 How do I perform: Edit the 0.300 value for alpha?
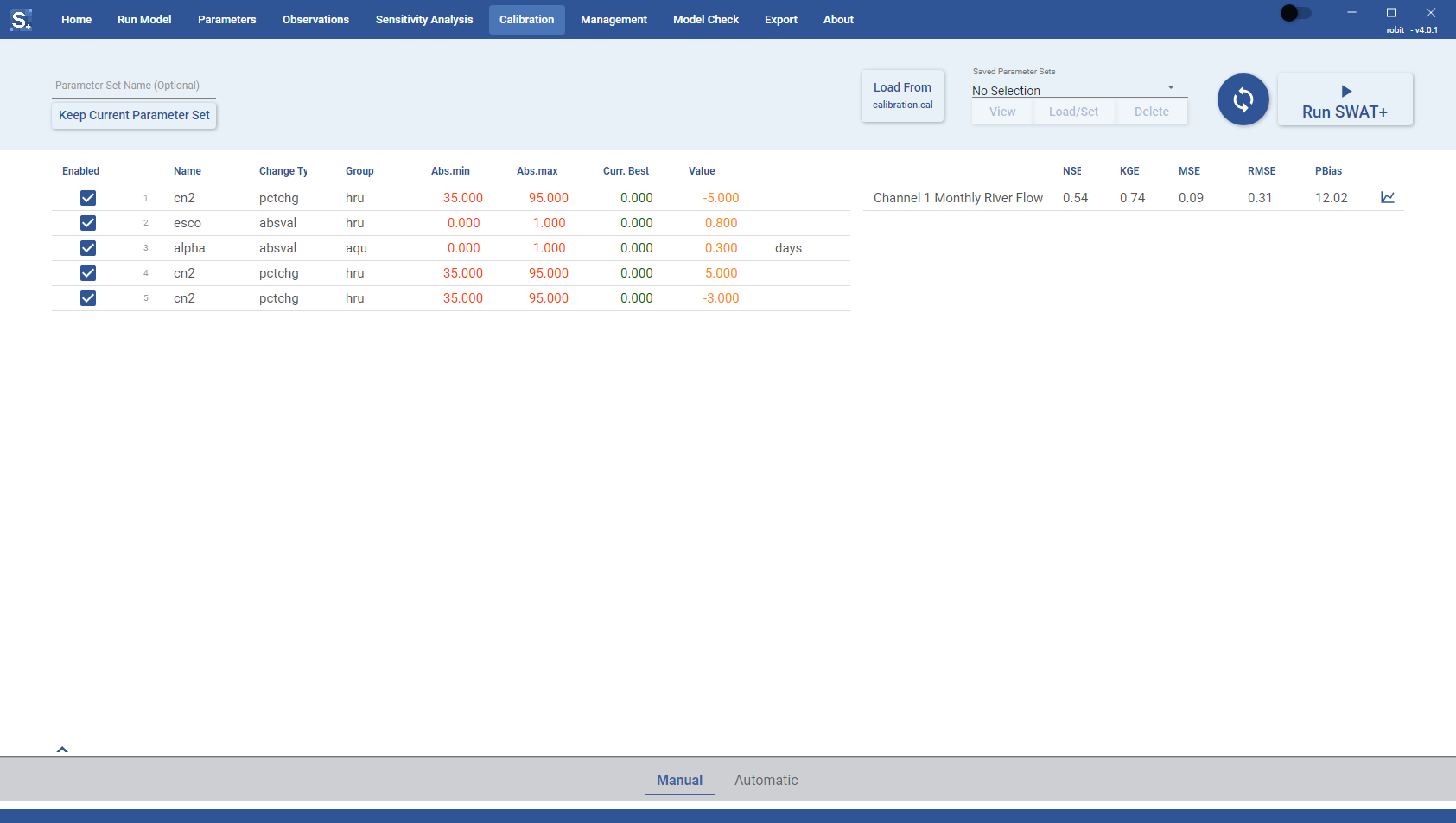point(721,248)
